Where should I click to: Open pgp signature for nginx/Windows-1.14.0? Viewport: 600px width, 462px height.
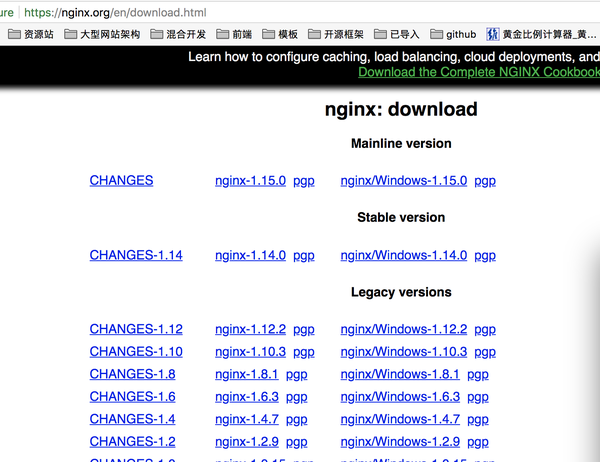[x=485, y=256]
